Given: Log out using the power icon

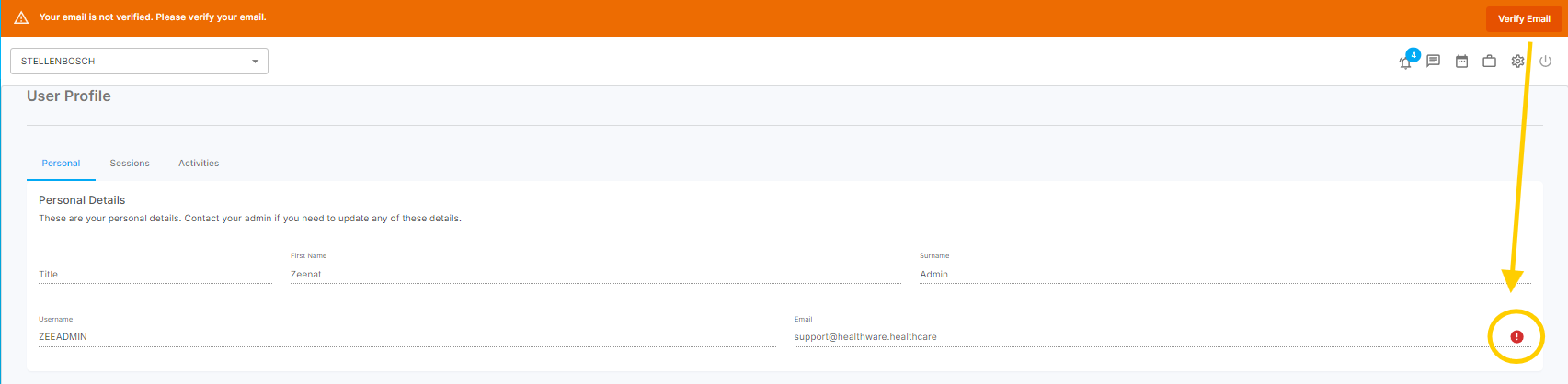Looking at the screenshot, I should coord(1545,62).
